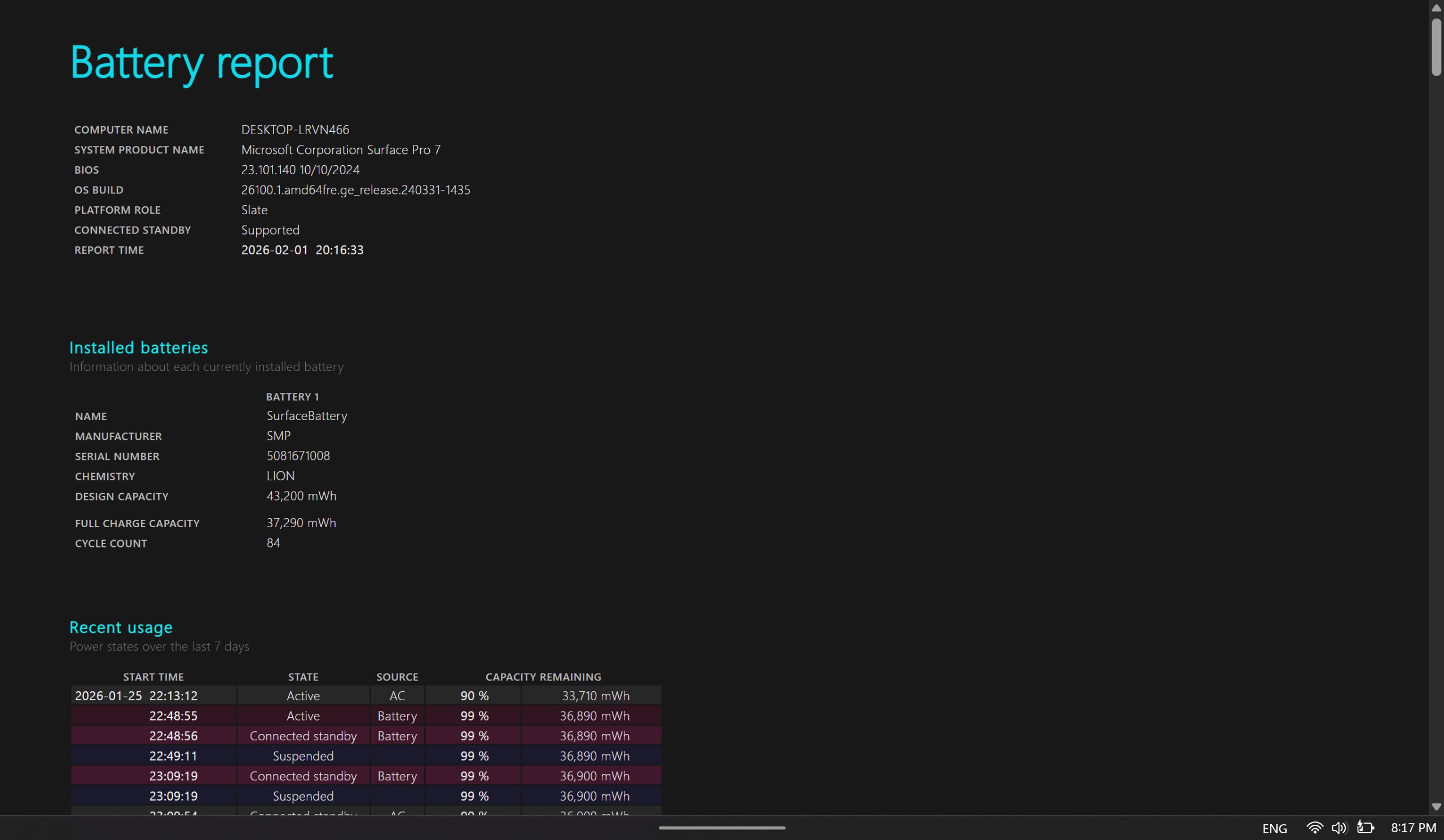This screenshot has width=1444, height=840.
Task: Click the charging battery tray icon
Action: tap(1365, 828)
